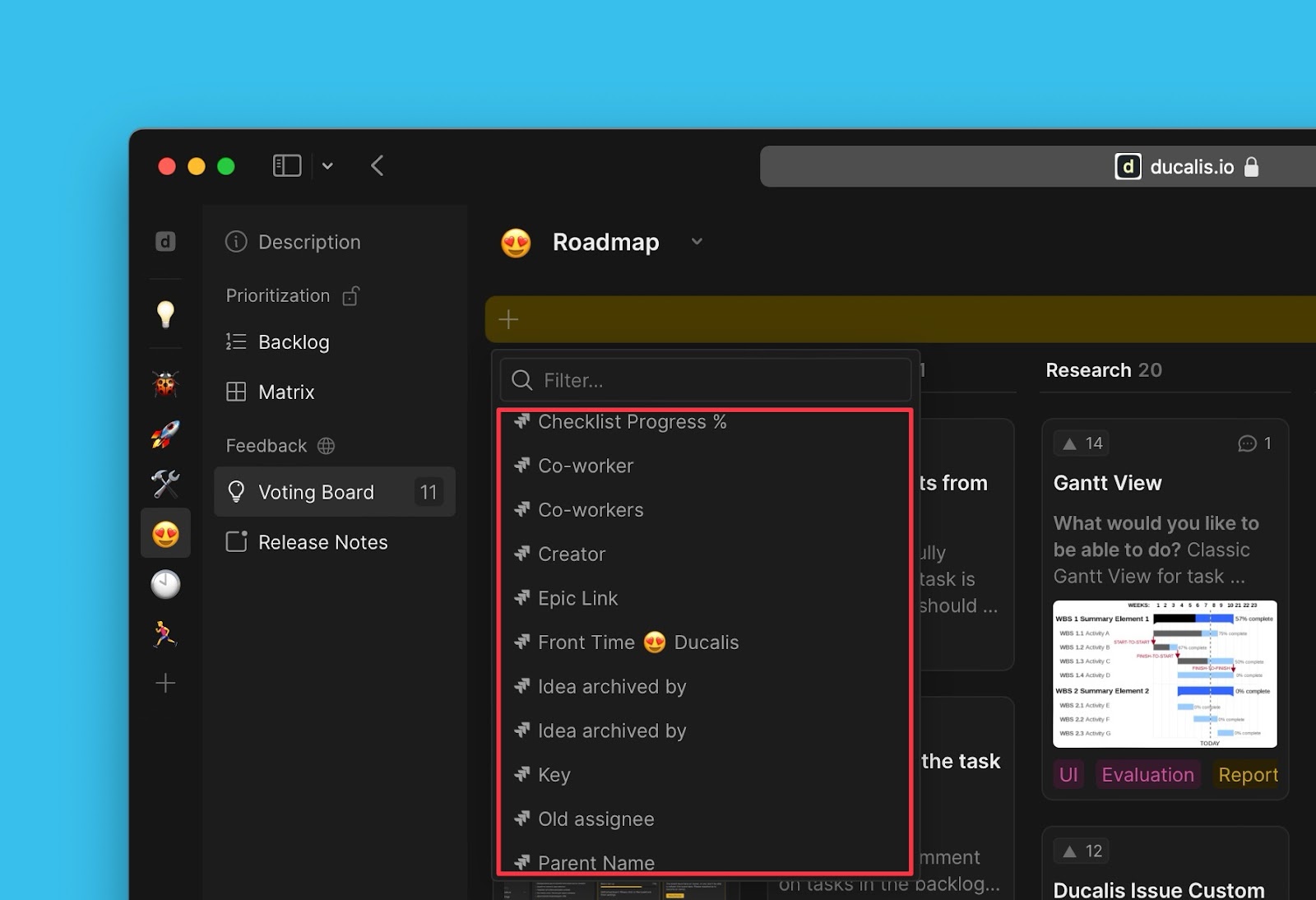
Task: Click the Release Notes link
Action: coord(322,542)
